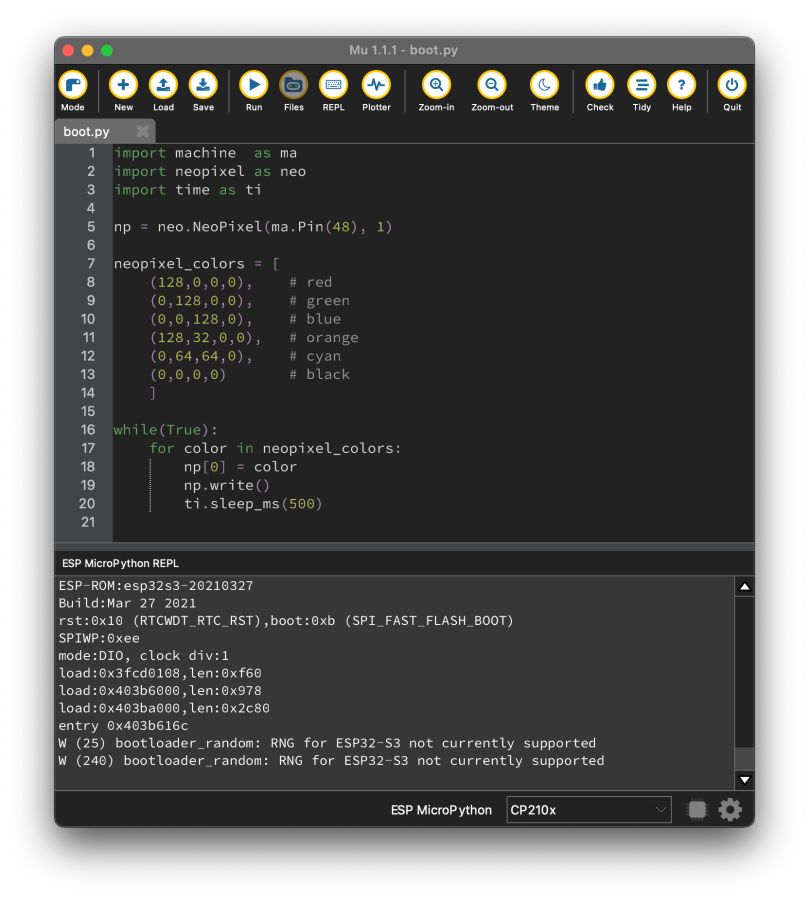Open the Files browser
Screen dimensions: 809x899
[294, 91]
